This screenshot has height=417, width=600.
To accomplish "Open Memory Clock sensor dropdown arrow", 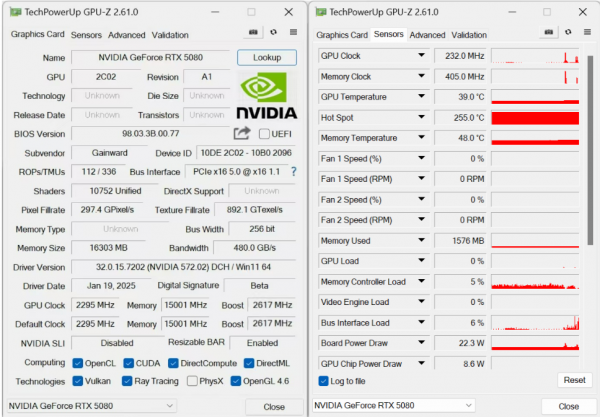I will point(421,76).
